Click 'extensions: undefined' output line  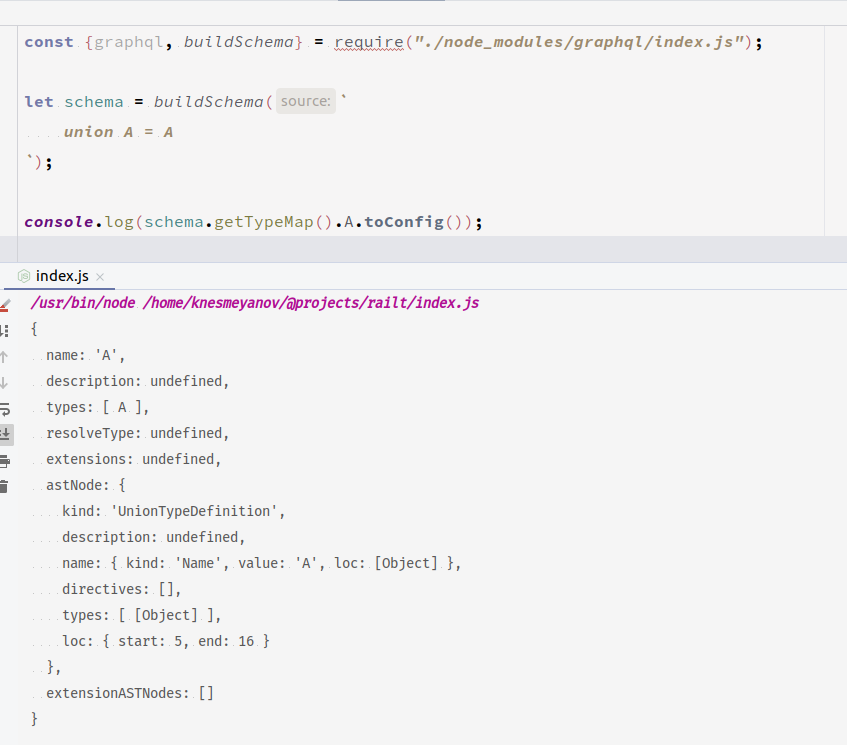click(133, 459)
